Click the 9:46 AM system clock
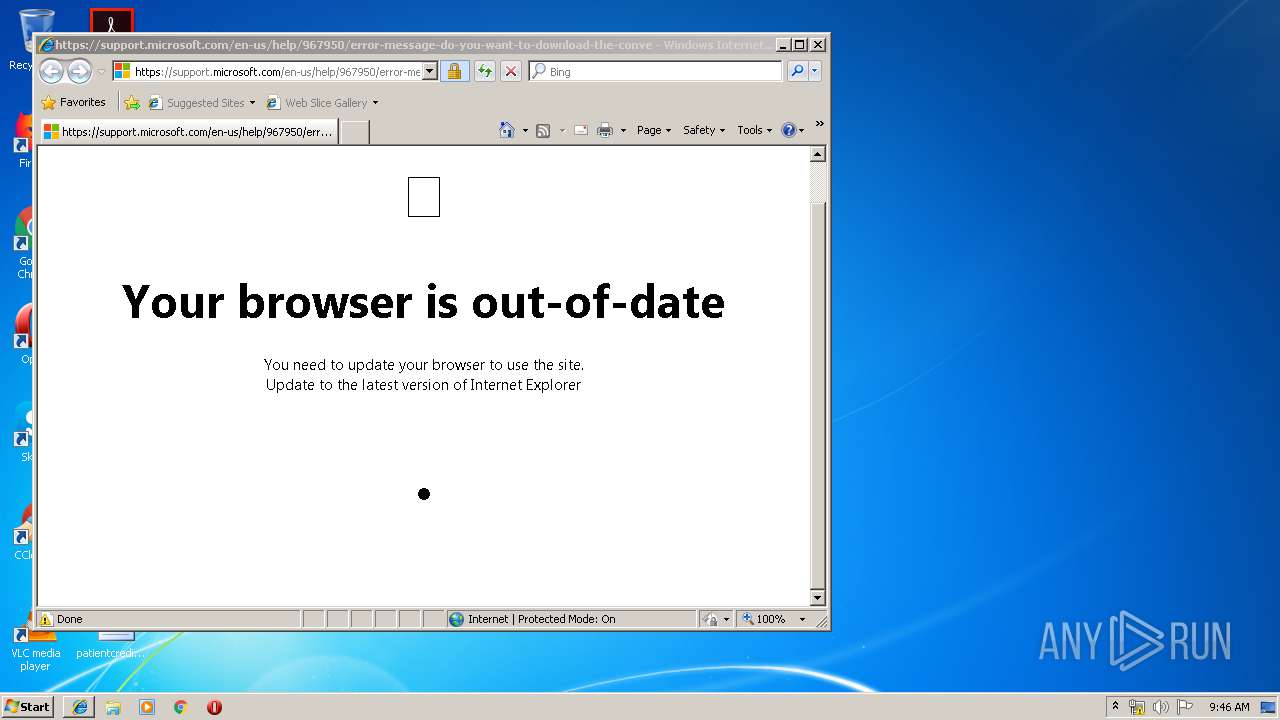1280x720 pixels. tap(1229, 707)
